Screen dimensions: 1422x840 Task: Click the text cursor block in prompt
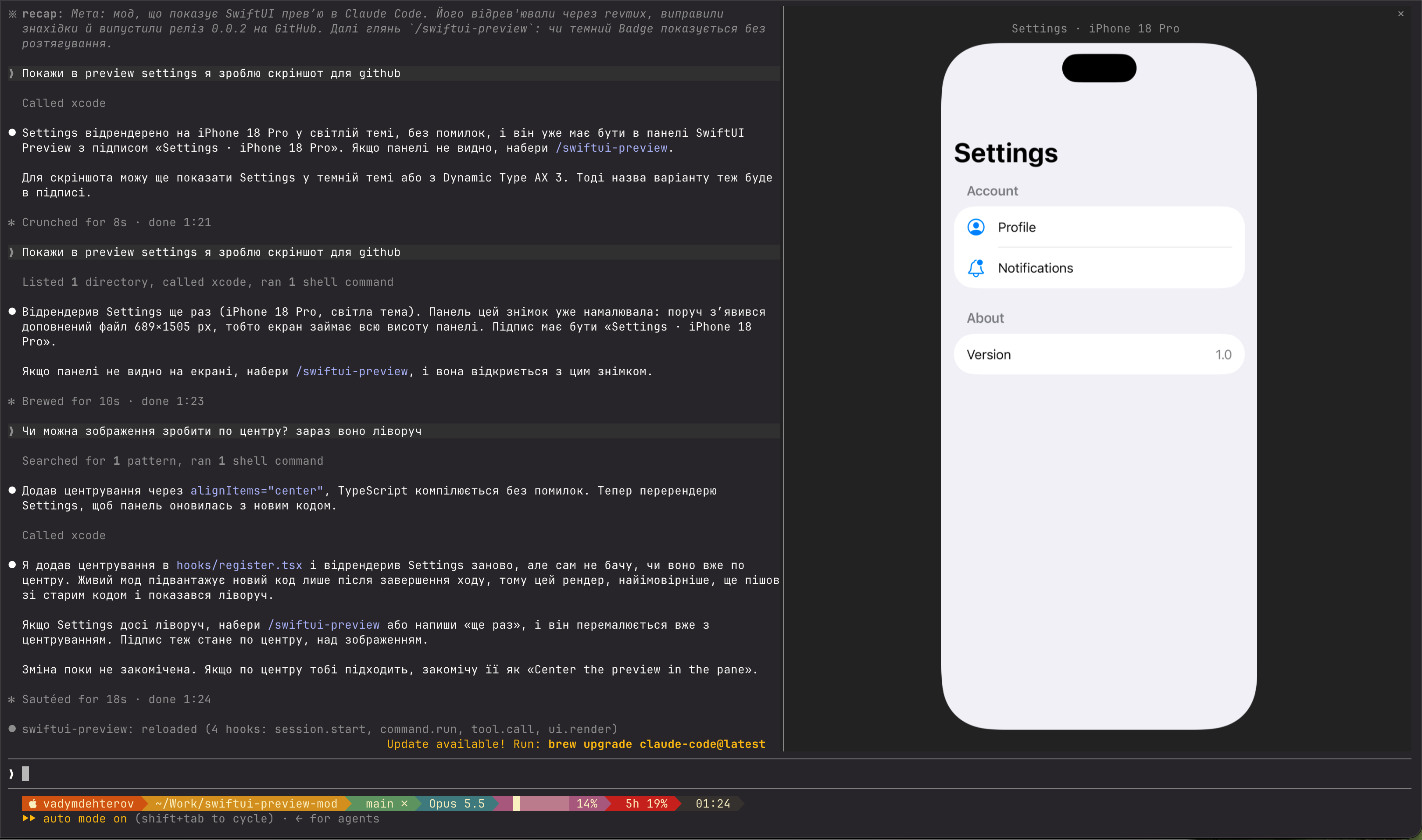pos(25,774)
